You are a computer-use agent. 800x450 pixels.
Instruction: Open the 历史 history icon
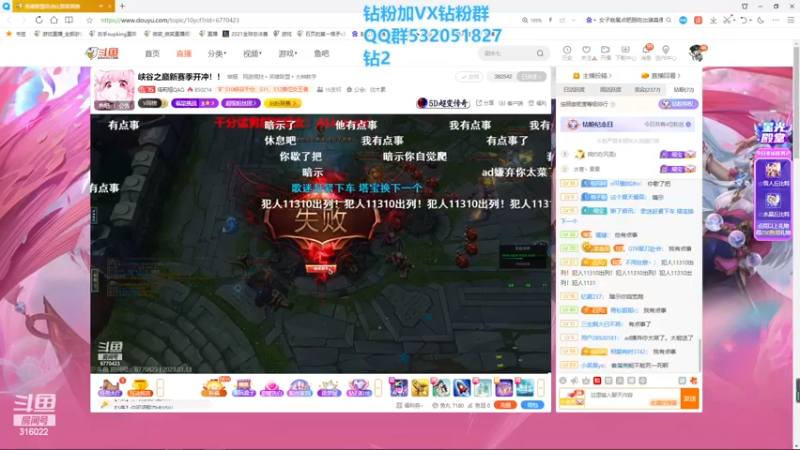pyautogui.click(x=567, y=53)
